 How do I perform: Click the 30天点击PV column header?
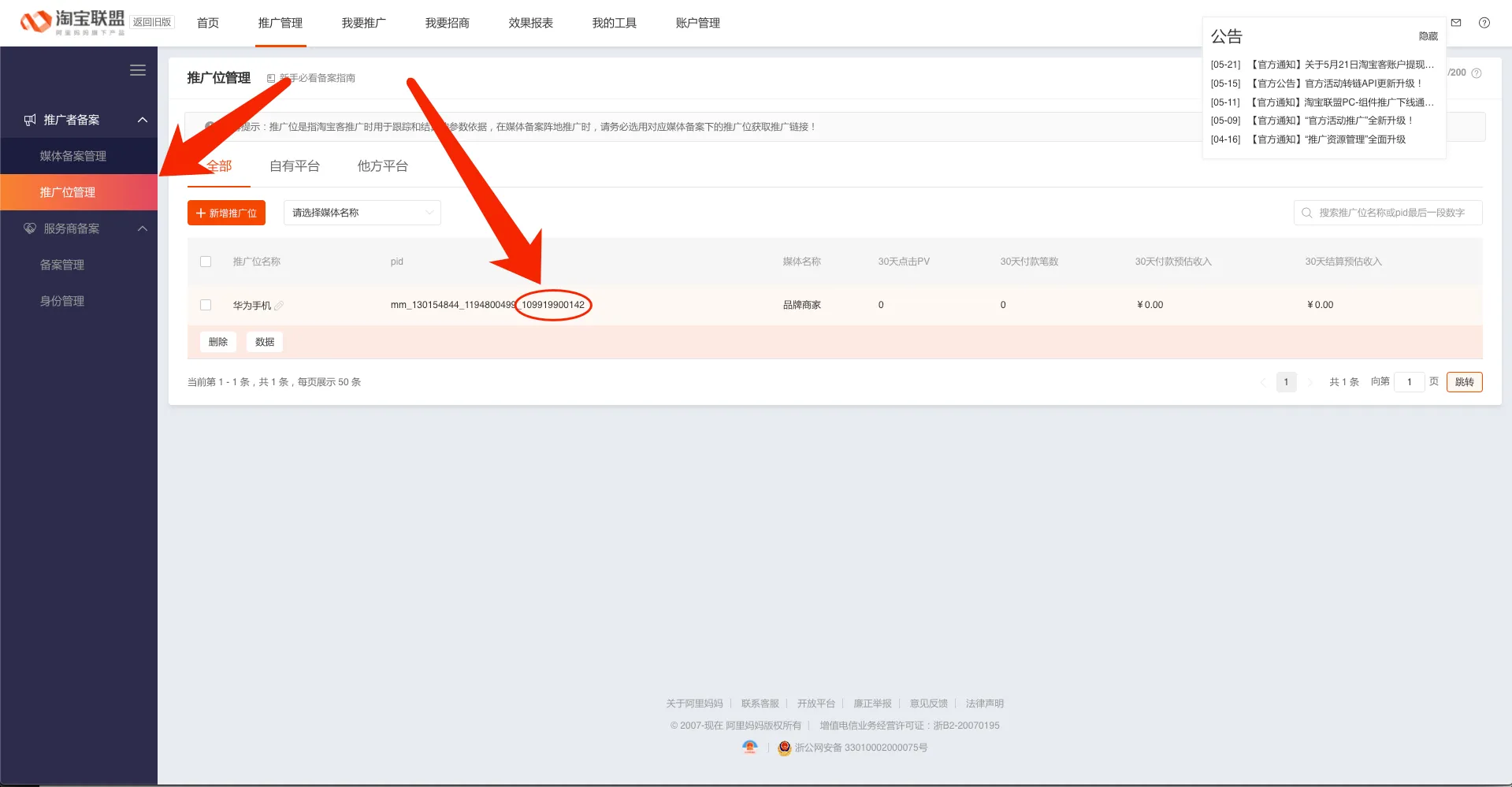[x=904, y=262]
